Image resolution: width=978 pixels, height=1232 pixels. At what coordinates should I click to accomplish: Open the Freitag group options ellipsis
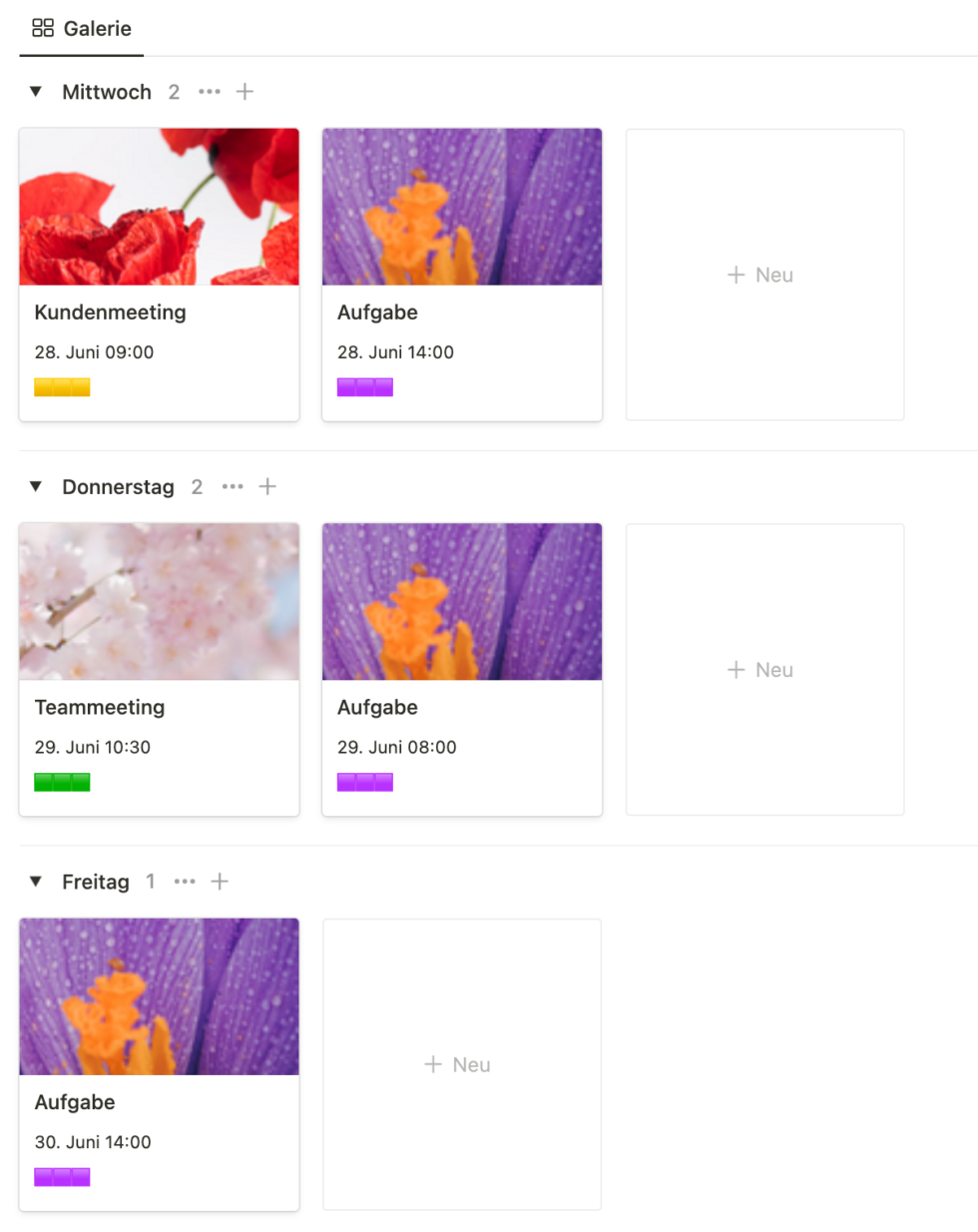[x=185, y=882]
